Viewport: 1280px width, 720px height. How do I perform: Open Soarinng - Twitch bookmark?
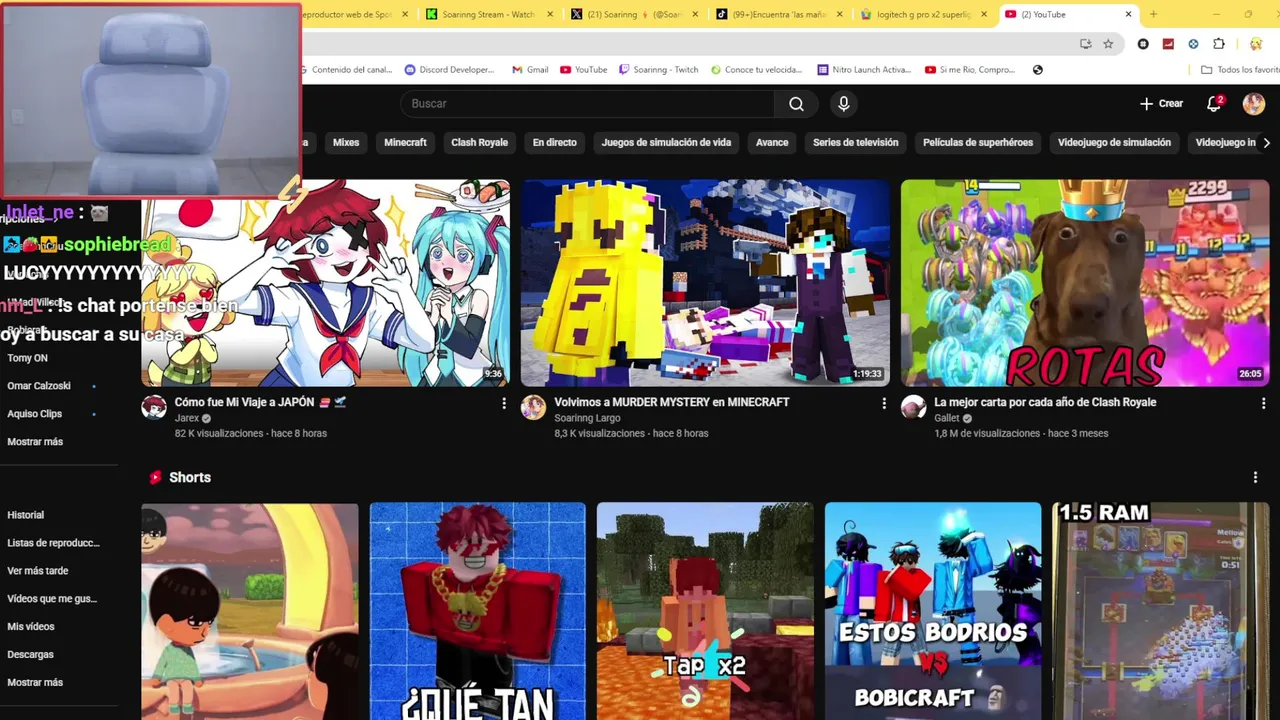[x=658, y=70]
